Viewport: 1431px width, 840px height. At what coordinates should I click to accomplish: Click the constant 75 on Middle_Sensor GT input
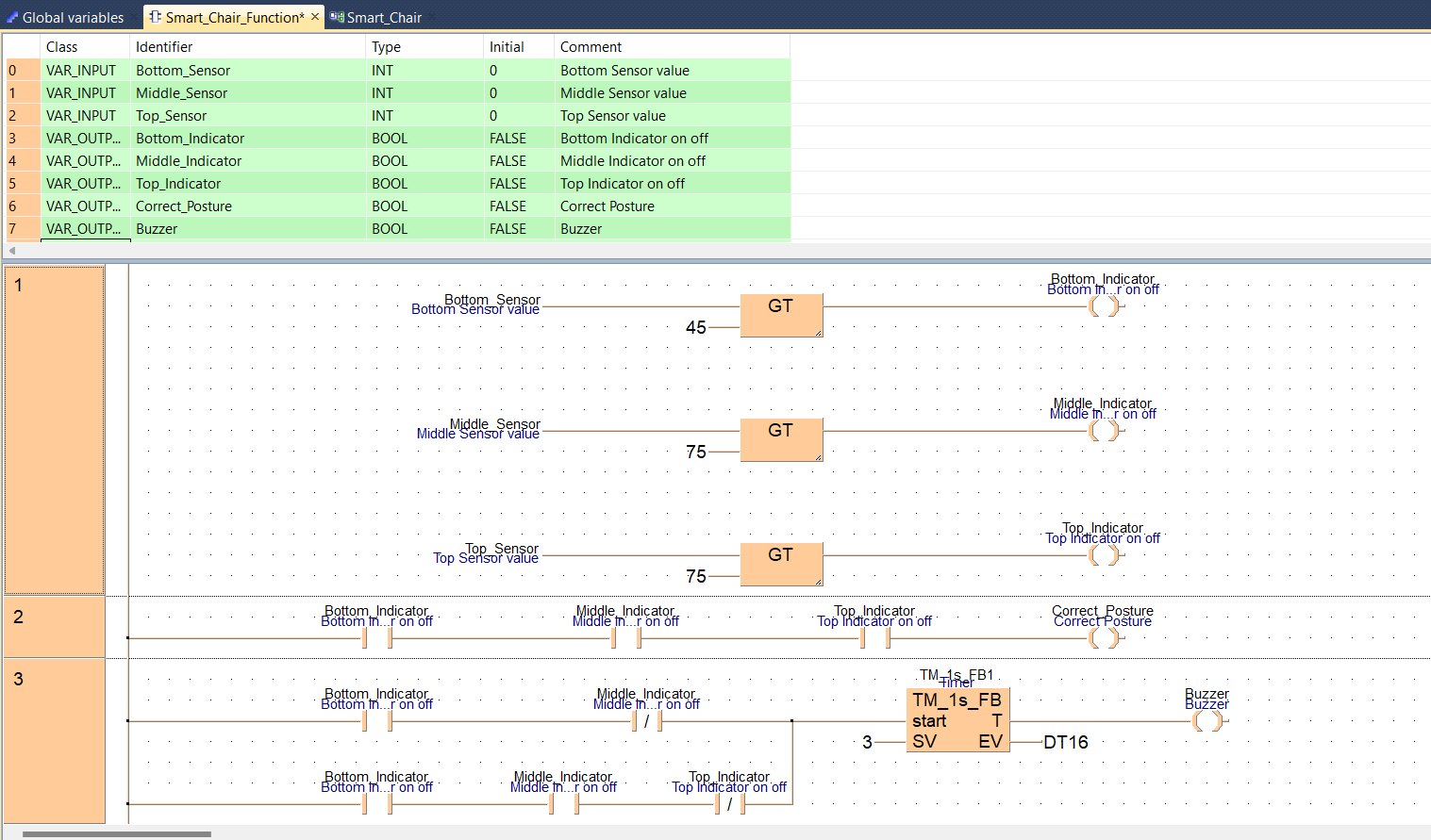point(696,452)
